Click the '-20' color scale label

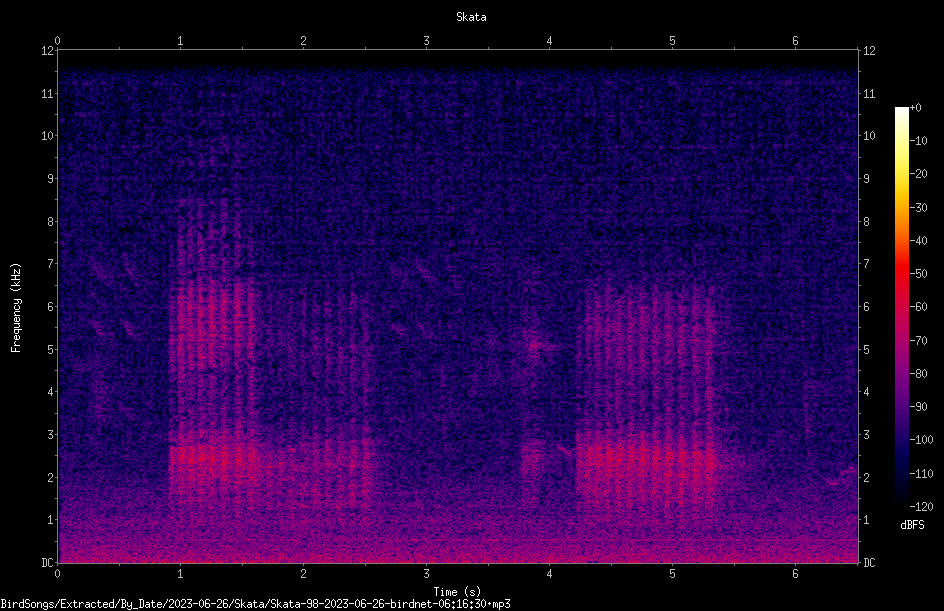coord(918,174)
